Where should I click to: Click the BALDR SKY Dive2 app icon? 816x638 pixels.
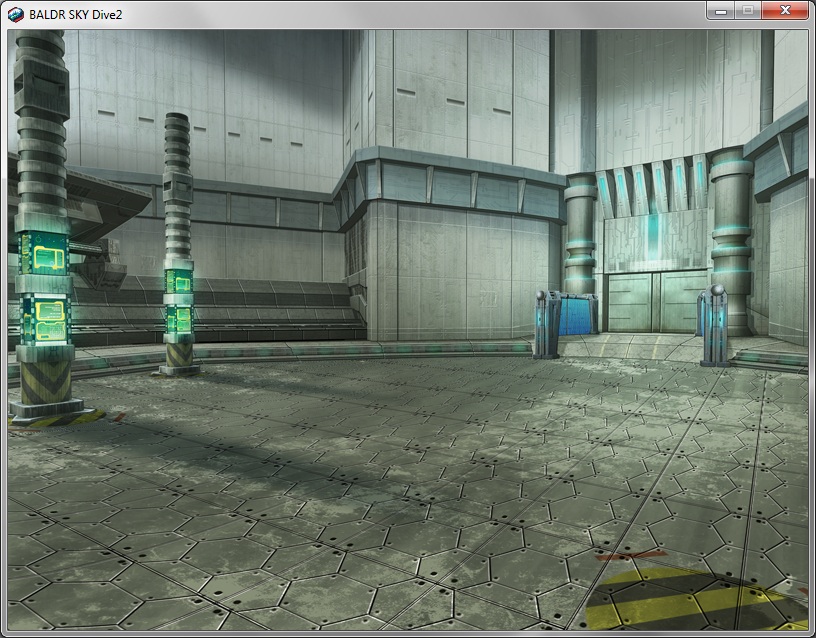16,15
